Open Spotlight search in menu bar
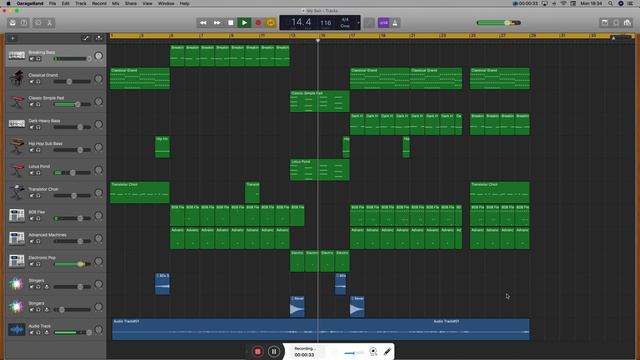The width and height of the screenshot is (640, 360). click(x=610, y=3)
